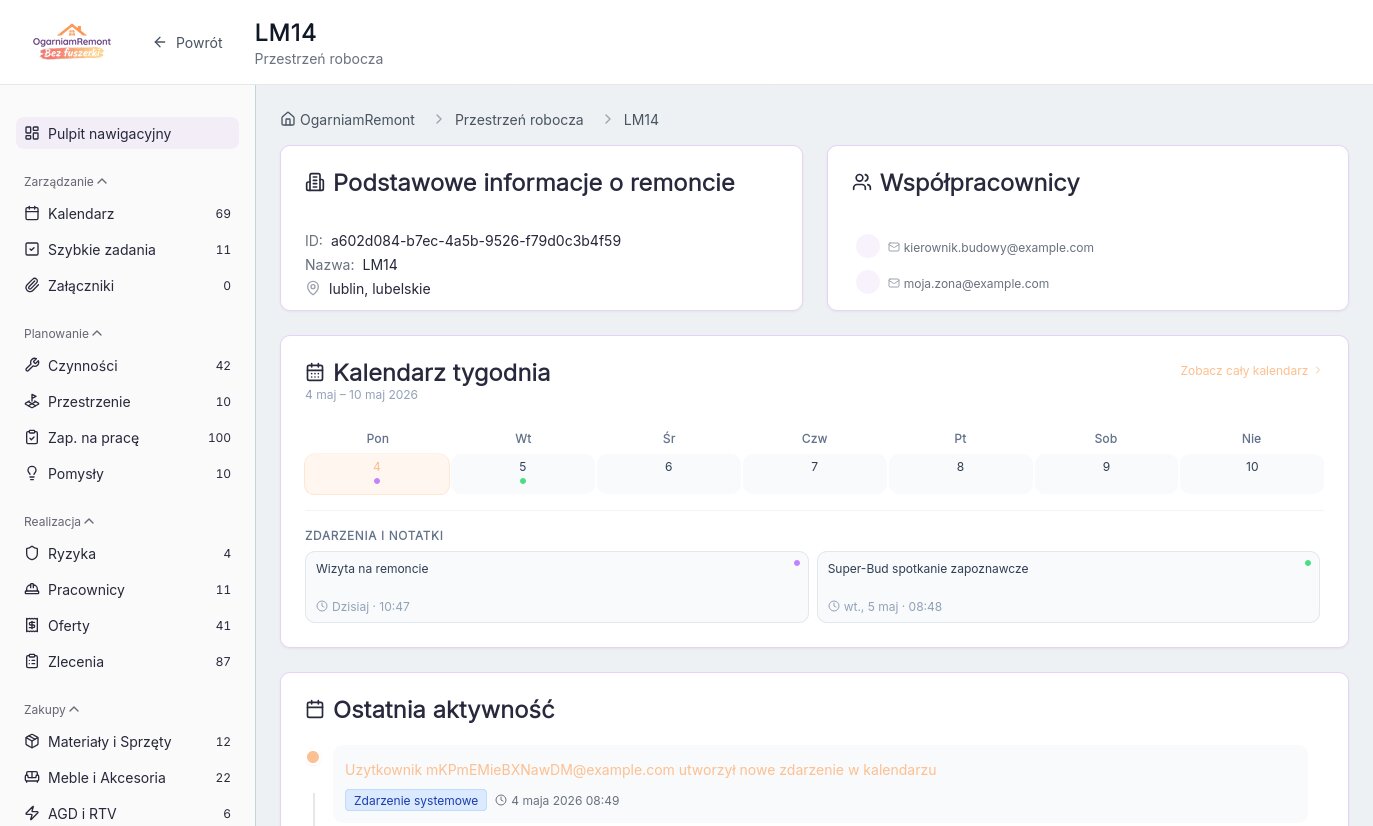This screenshot has width=1373, height=826.
Task: Click the home icon in the breadcrumb
Action: tap(288, 119)
